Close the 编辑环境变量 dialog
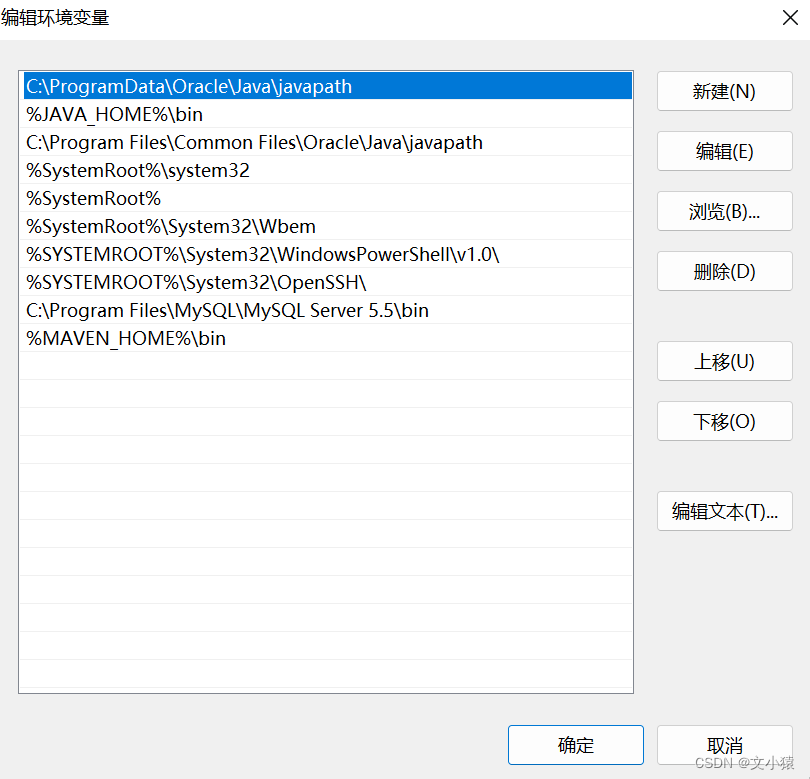Viewport: 810px width, 779px height. tap(790, 18)
